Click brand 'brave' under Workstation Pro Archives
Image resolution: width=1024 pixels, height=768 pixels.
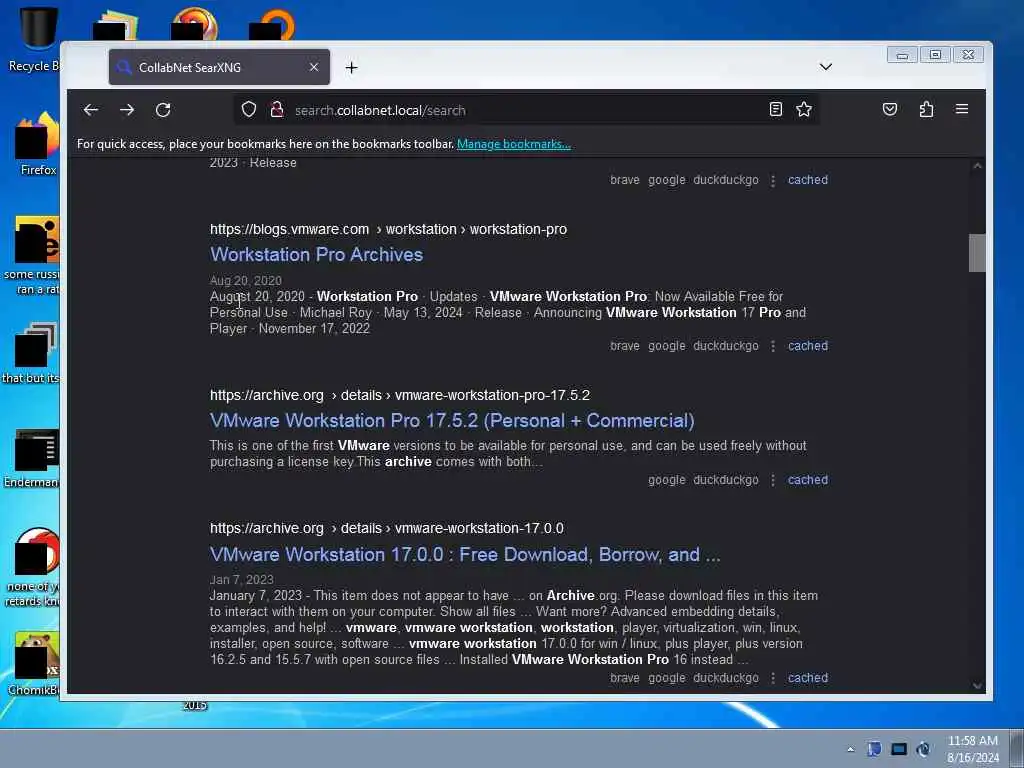pos(624,345)
